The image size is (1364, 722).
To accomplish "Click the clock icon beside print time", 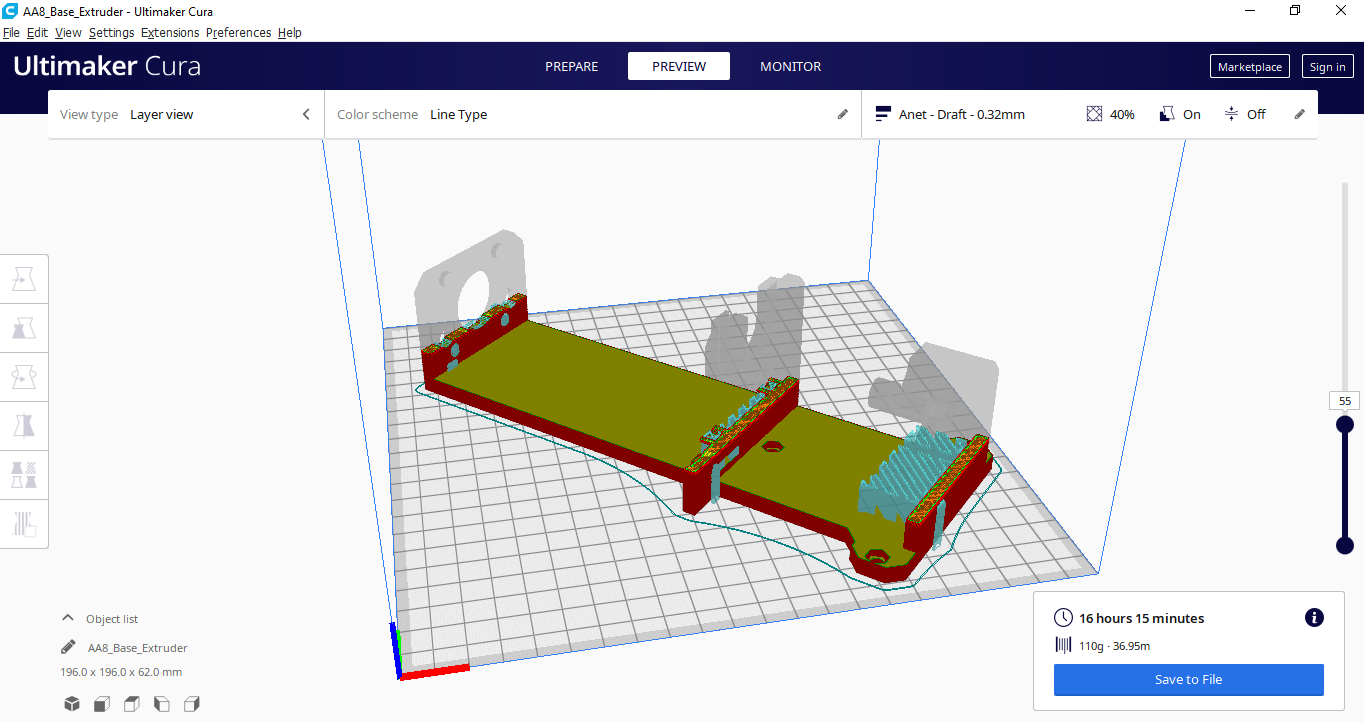I will point(1064,618).
